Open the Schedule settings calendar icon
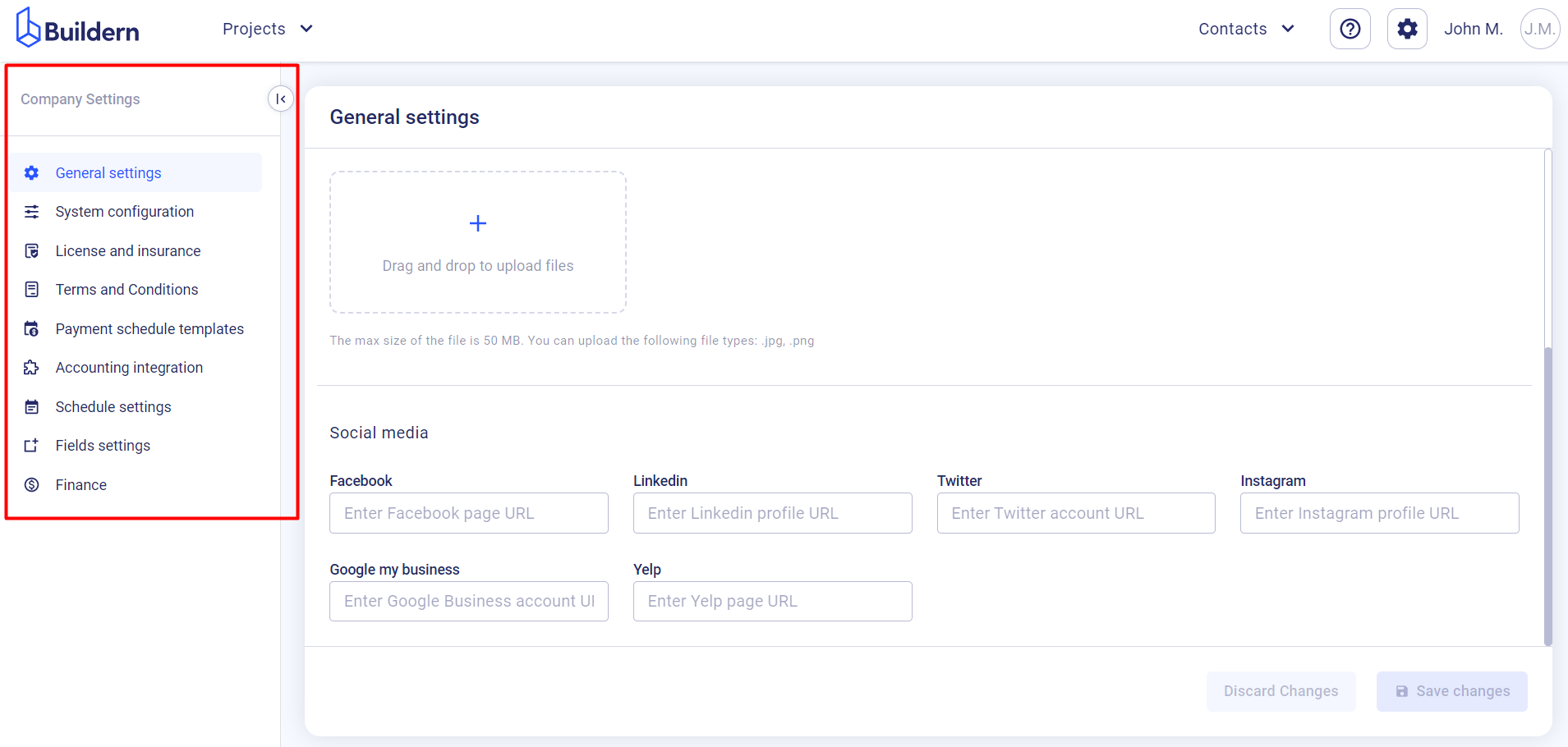Screen dimensions: 1568x747 31,406
